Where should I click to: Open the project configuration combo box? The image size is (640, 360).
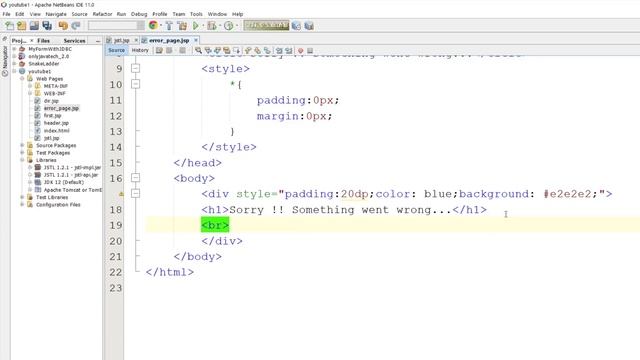tap(116, 26)
